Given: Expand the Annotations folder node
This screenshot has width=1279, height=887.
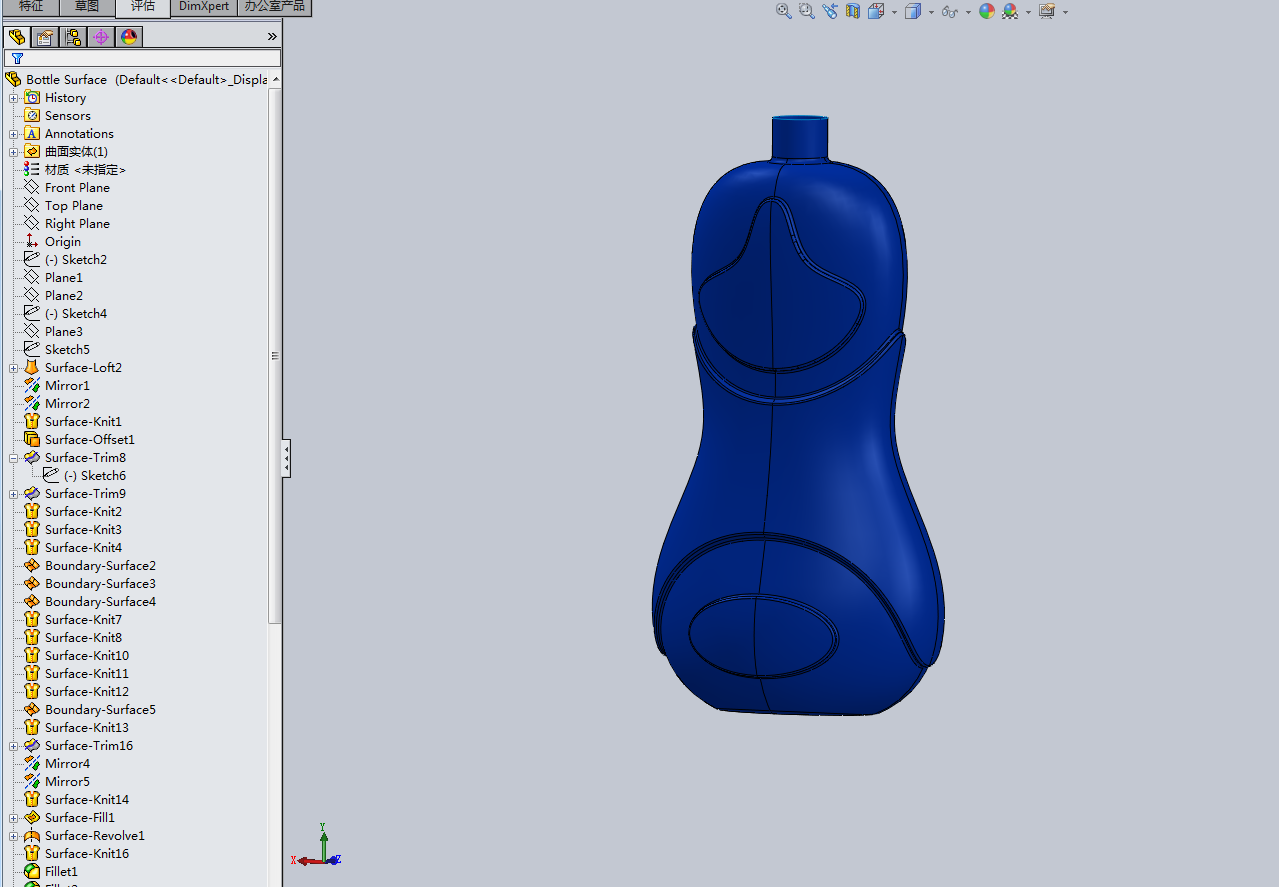Looking at the screenshot, I should (x=14, y=134).
